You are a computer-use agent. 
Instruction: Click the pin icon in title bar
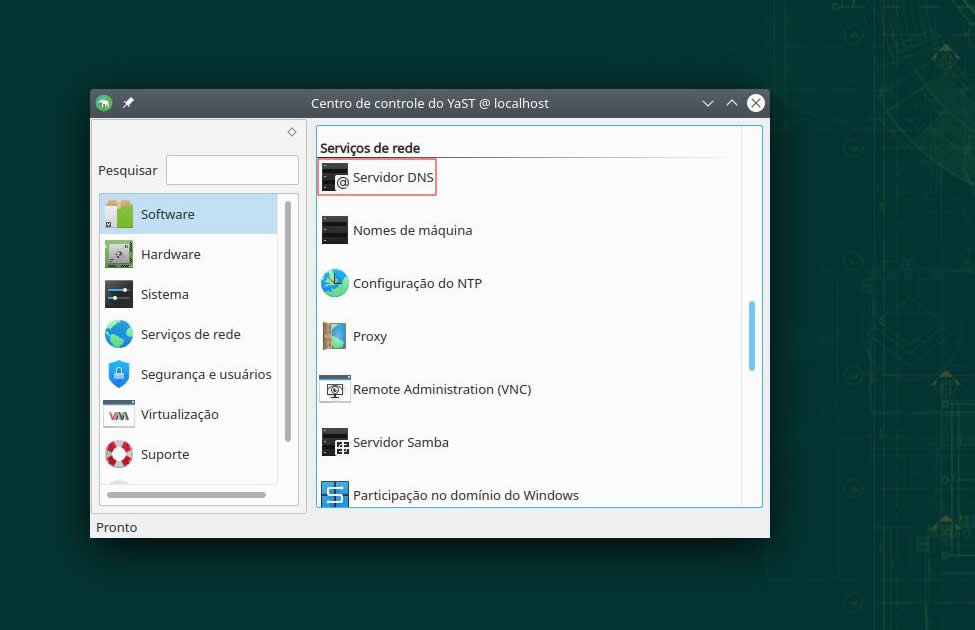[128, 103]
